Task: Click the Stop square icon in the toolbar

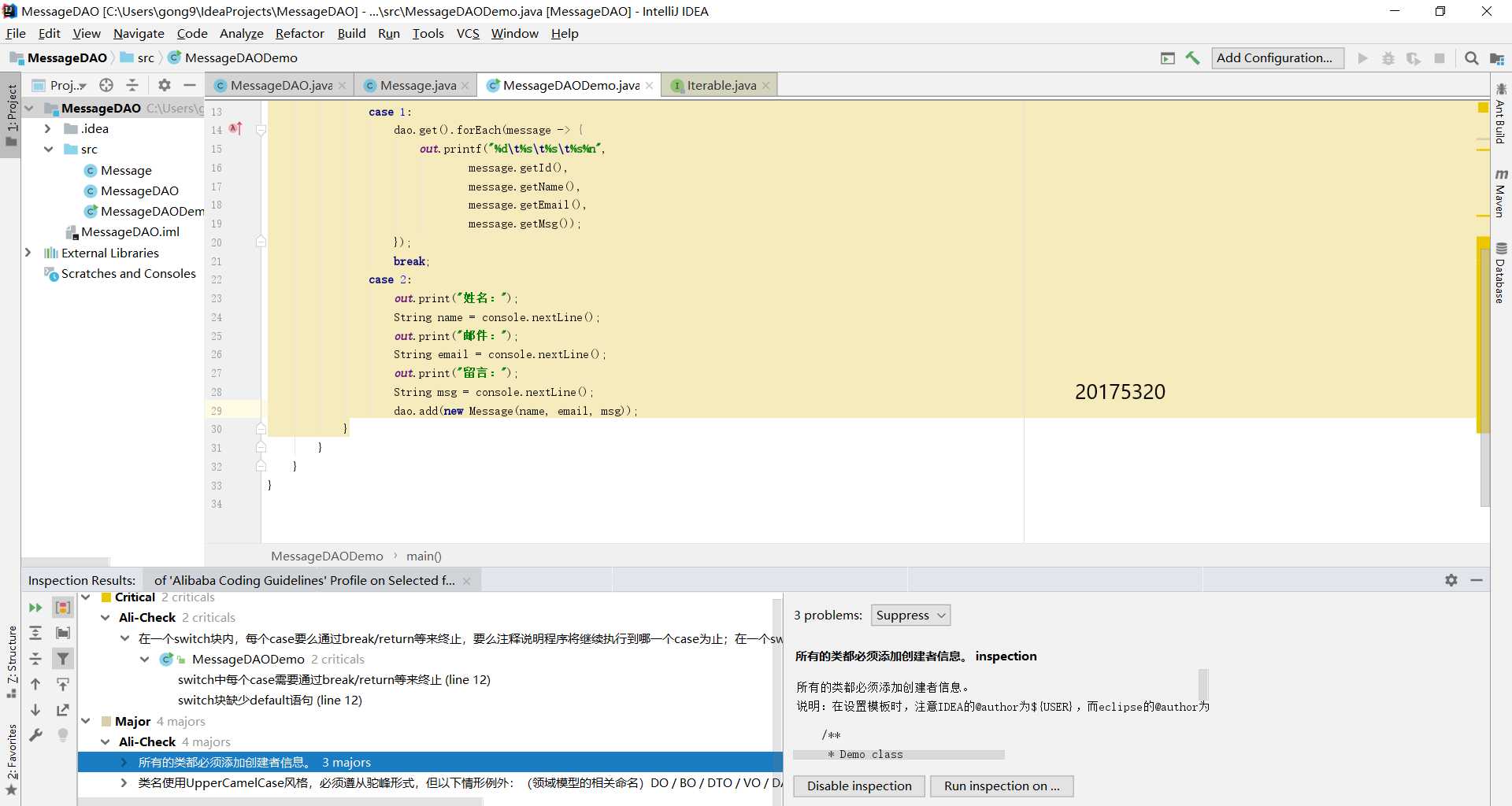Action: 1440,58
